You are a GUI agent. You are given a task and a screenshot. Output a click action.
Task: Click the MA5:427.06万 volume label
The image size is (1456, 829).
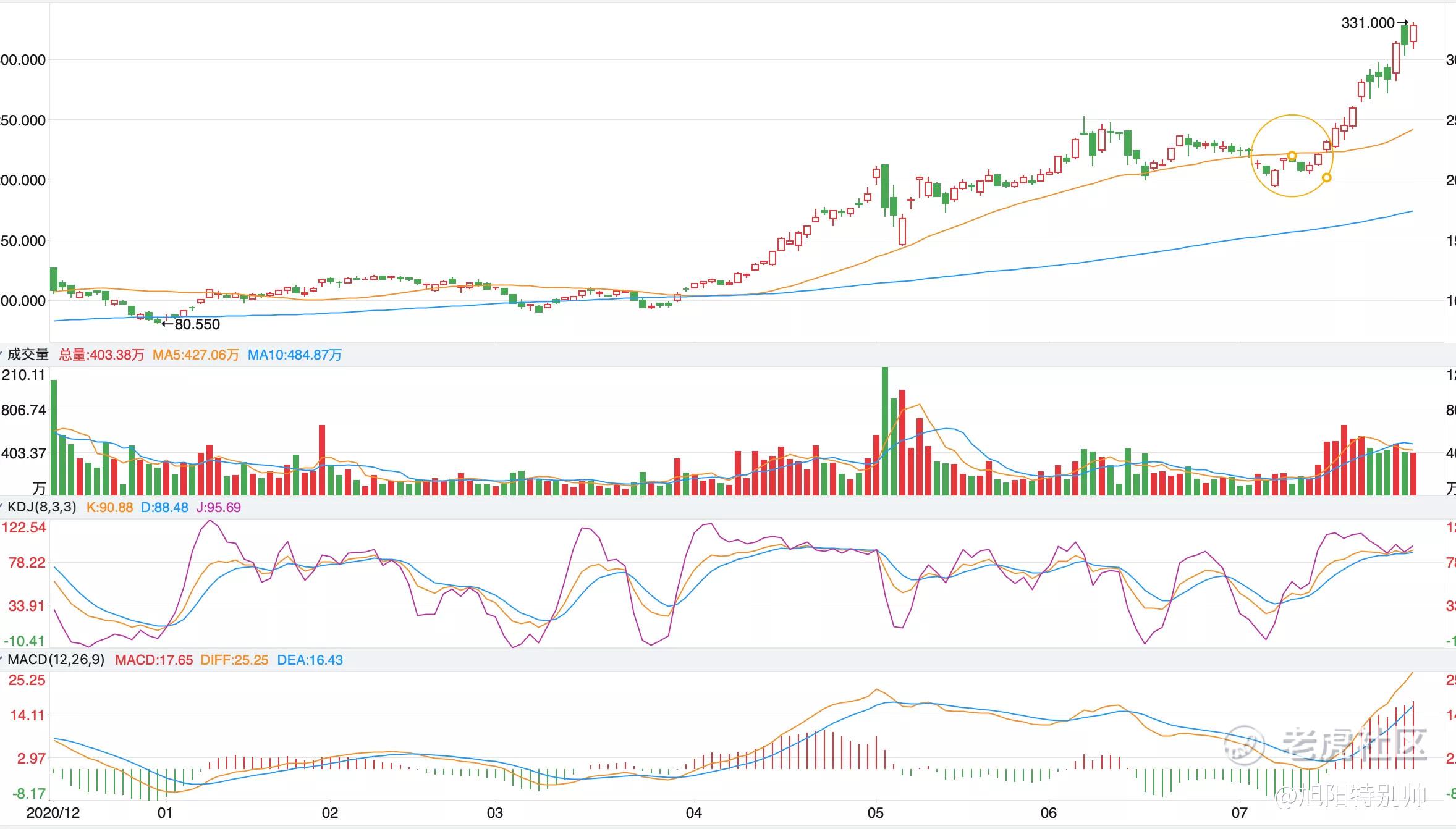click(x=195, y=355)
